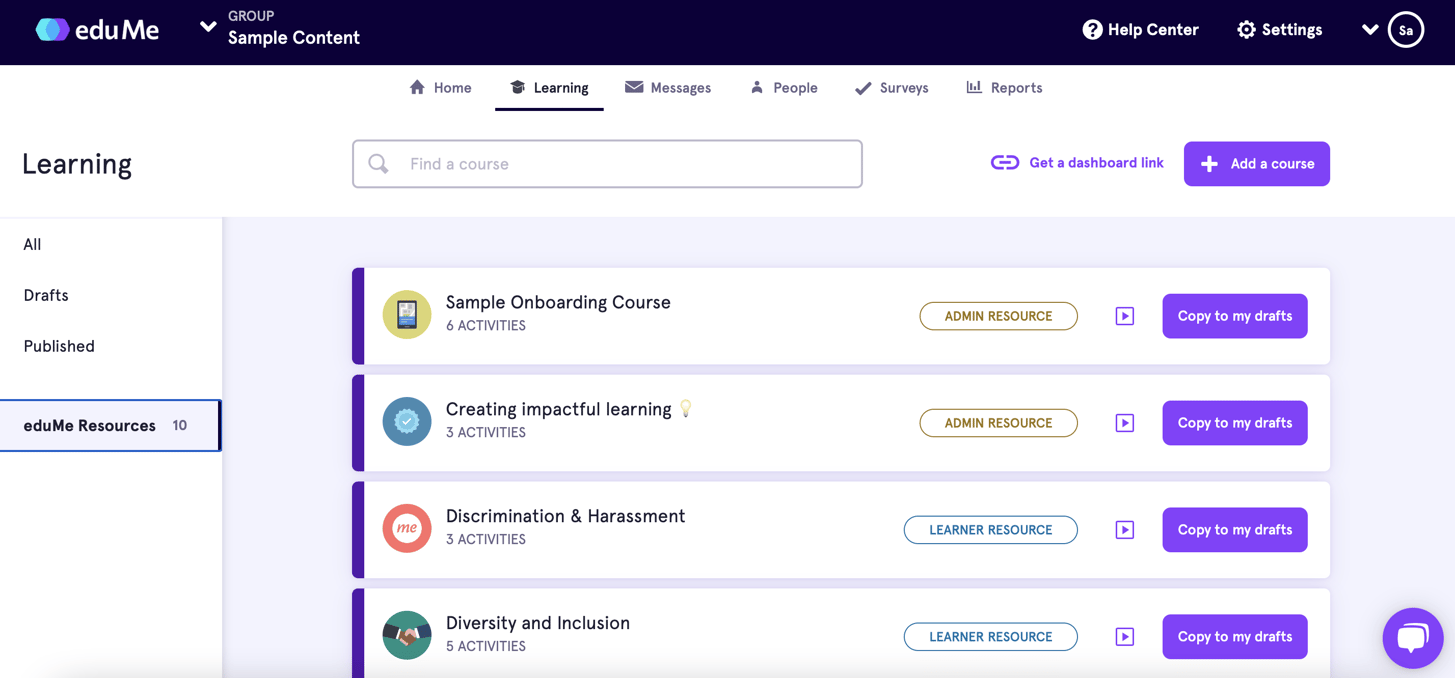The image size is (1455, 678).
Task: Preview the Sample Onboarding Course
Action: [1124, 316]
